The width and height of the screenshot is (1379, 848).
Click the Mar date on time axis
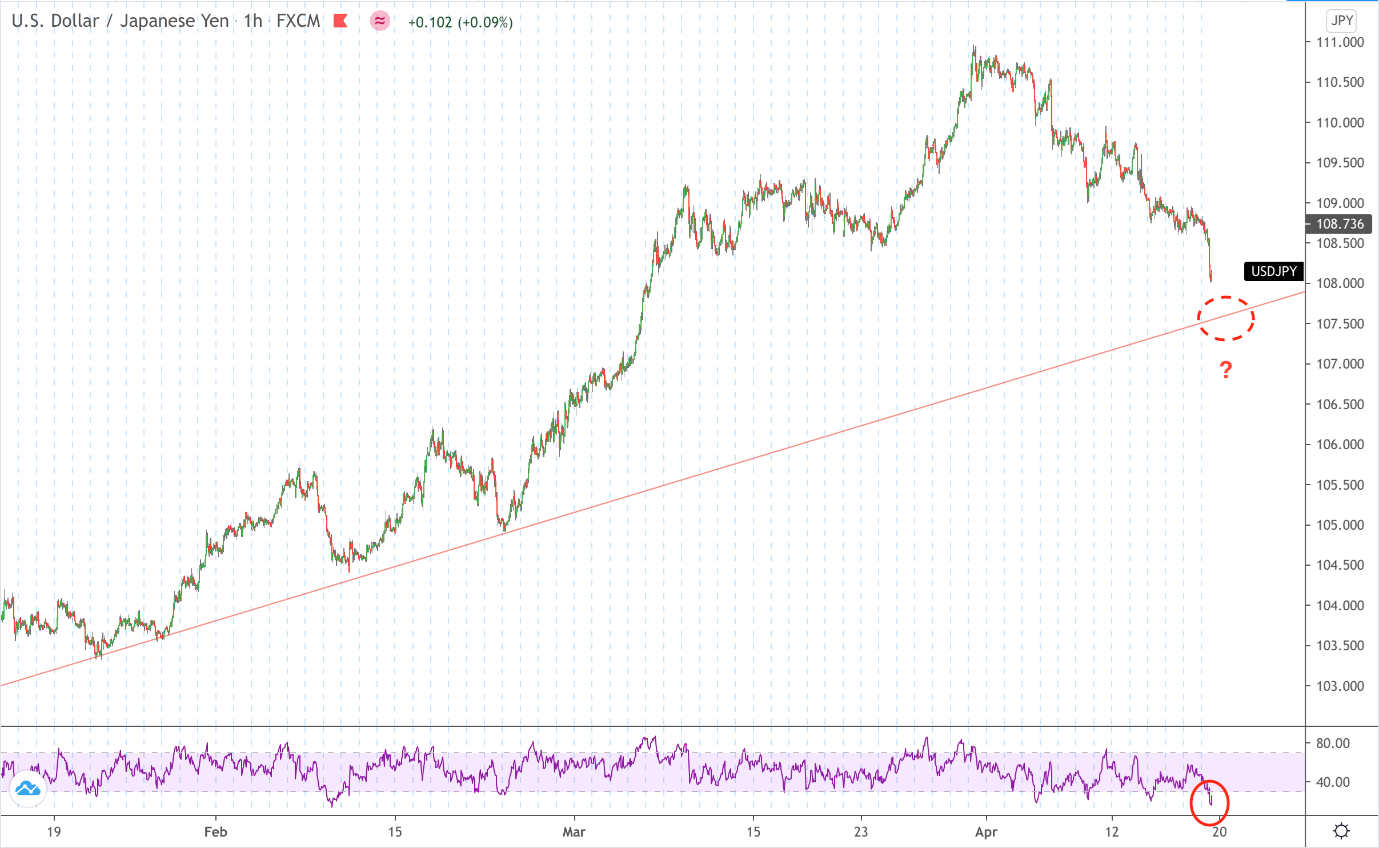[574, 831]
